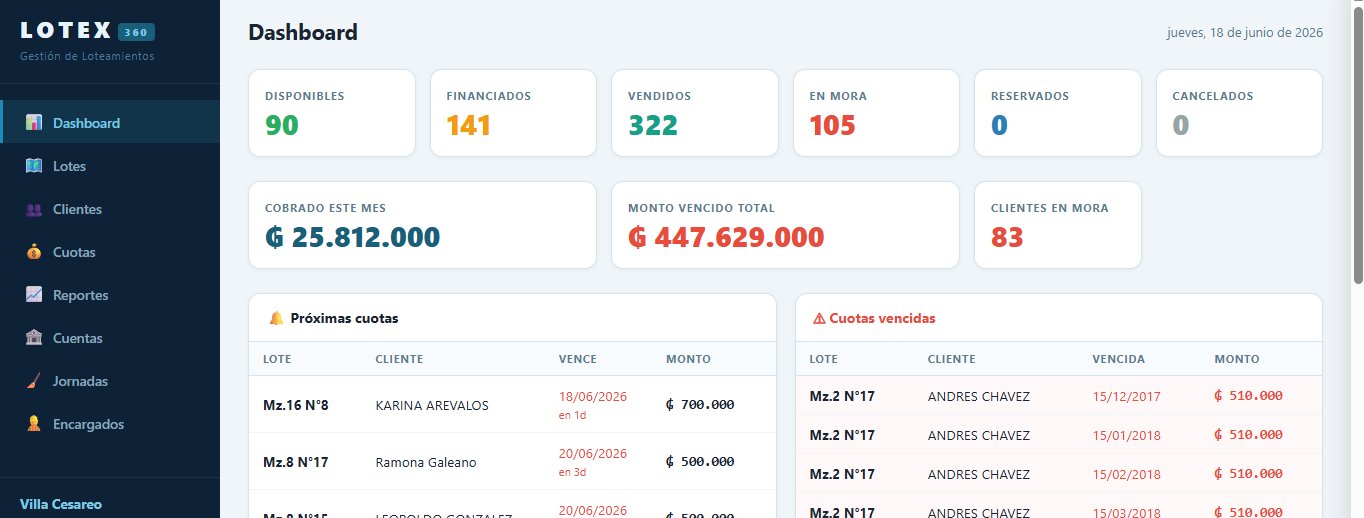Click the Mz.16 N°8 lot cell

(296, 405)
